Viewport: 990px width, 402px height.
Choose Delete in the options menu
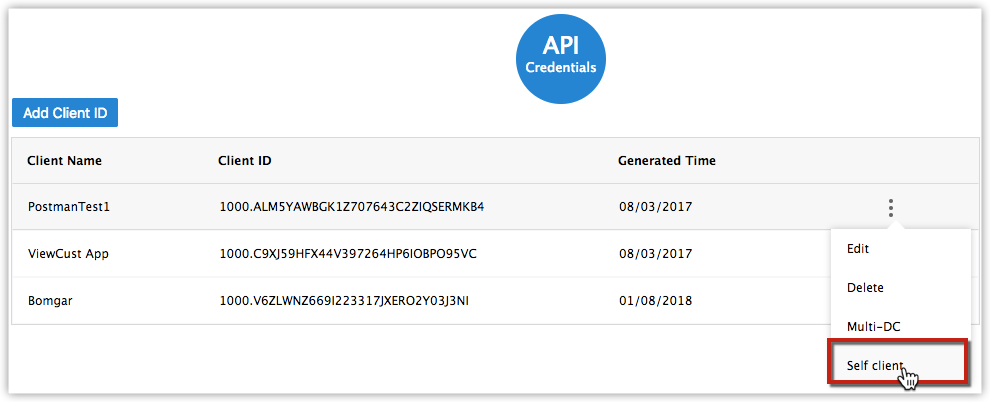coord(865,287)
